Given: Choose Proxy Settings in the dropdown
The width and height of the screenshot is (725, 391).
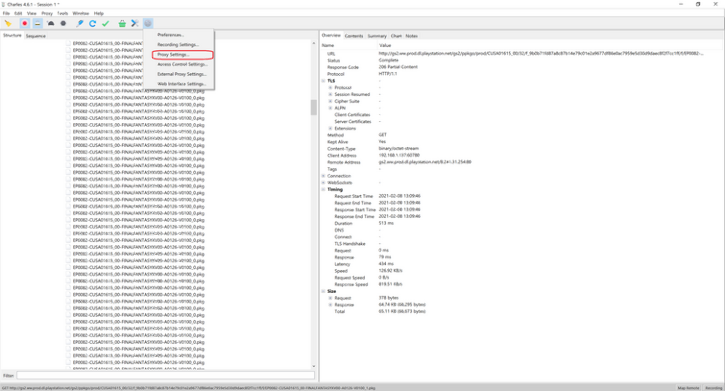Looking at the screenshot, I should tap(173, 55).
